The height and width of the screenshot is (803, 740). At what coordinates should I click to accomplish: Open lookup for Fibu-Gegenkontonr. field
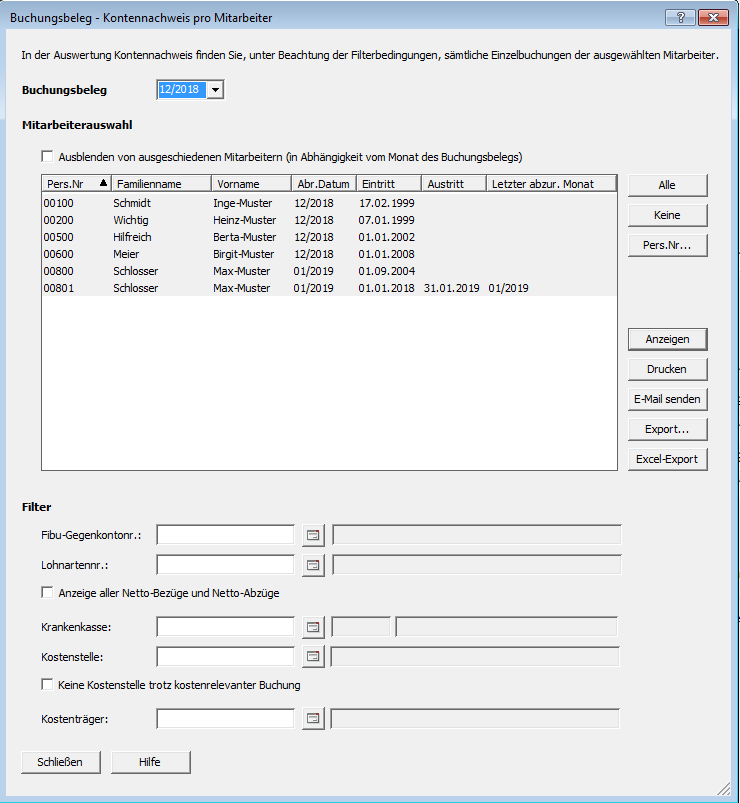pos(313,535)
